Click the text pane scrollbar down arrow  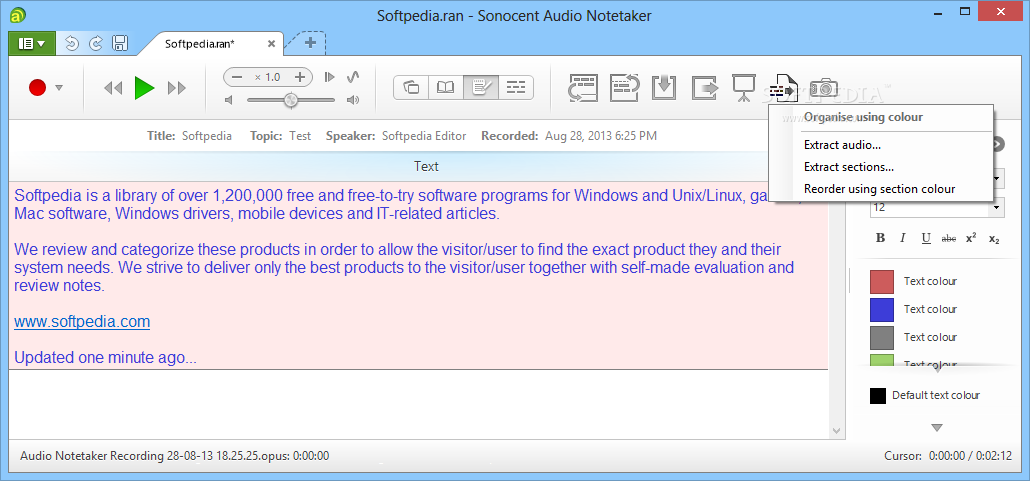pos(836,430)
